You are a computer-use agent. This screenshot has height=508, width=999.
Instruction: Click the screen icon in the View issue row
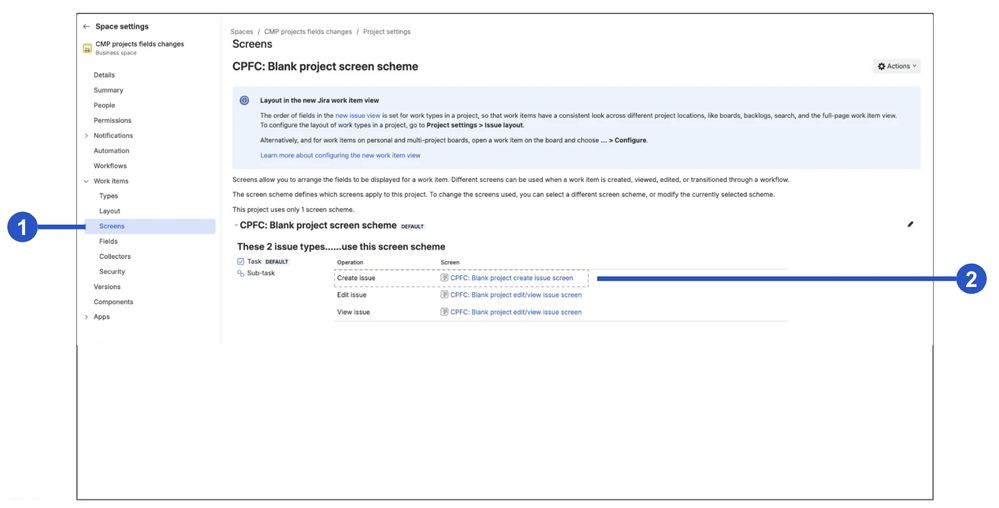[x=444, y=312]
